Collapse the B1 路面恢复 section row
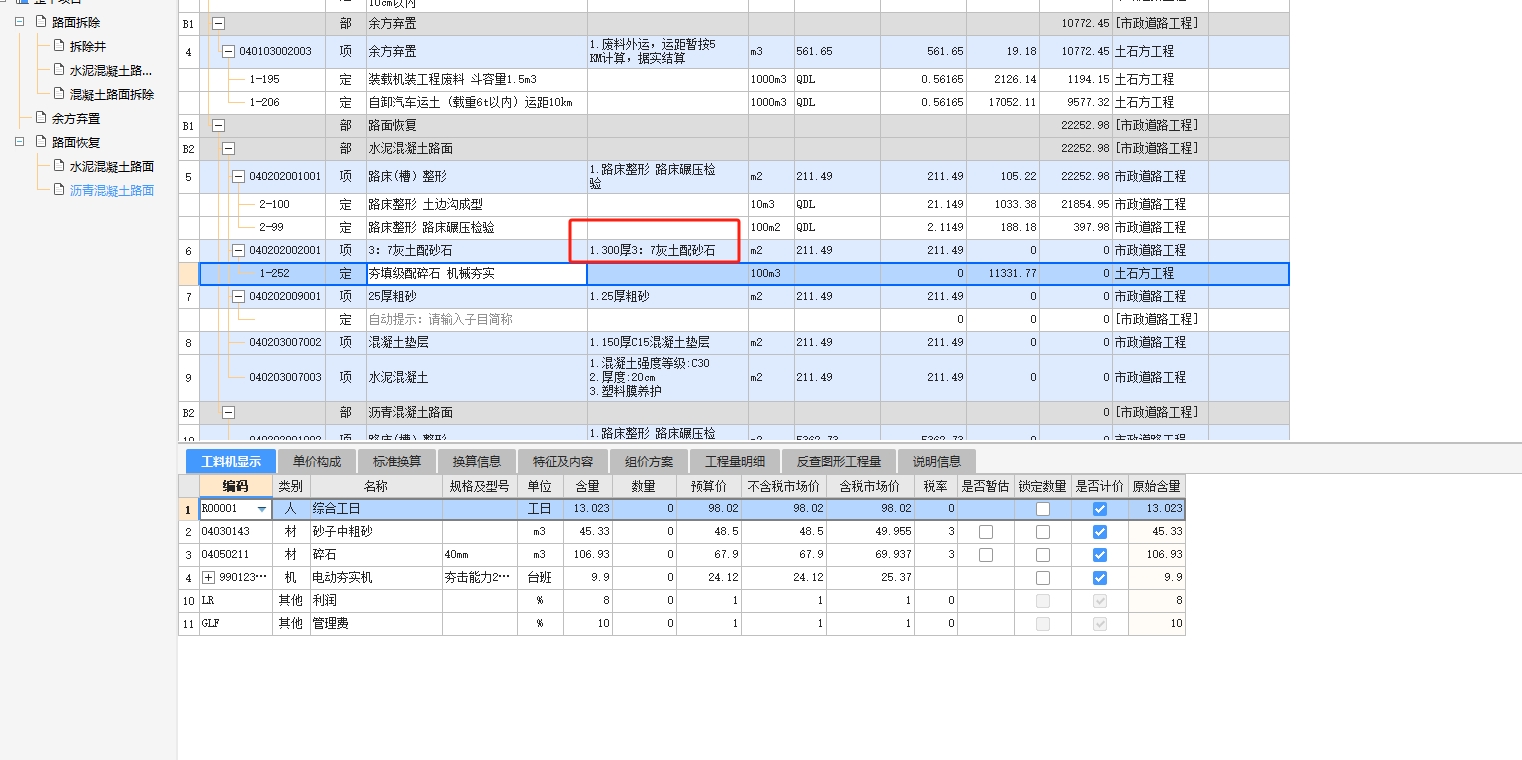 pyautogui.click(x=219, y=125)
